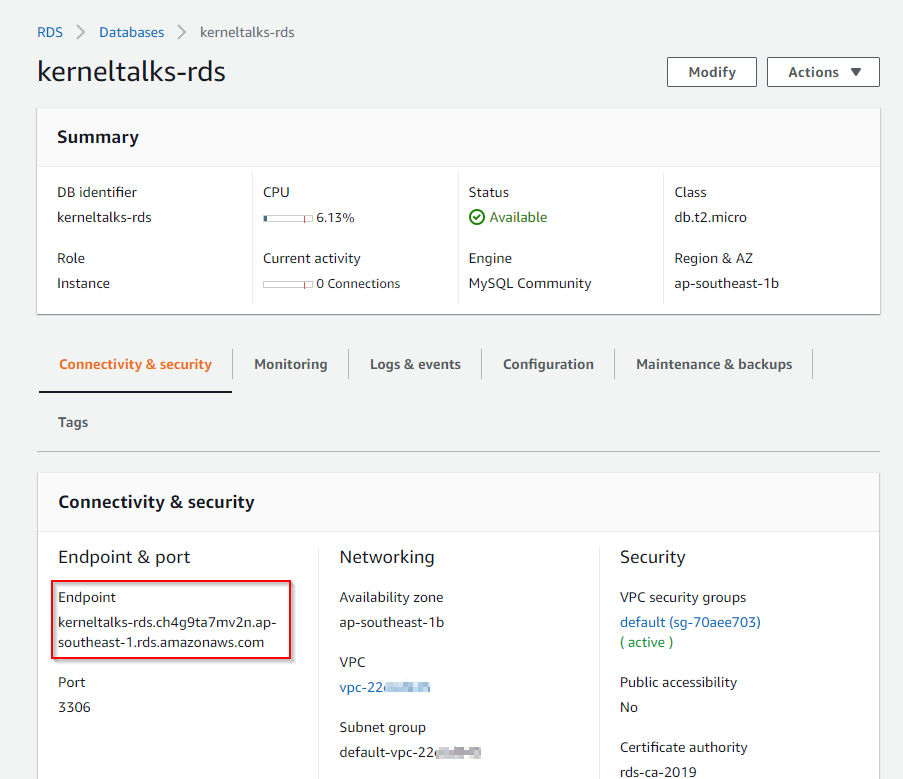Image resolution: width=903 pixels, height=779 pixels.
Task: Click default-vpc-22 subnet group value
Action: click(x=410, y=753)
